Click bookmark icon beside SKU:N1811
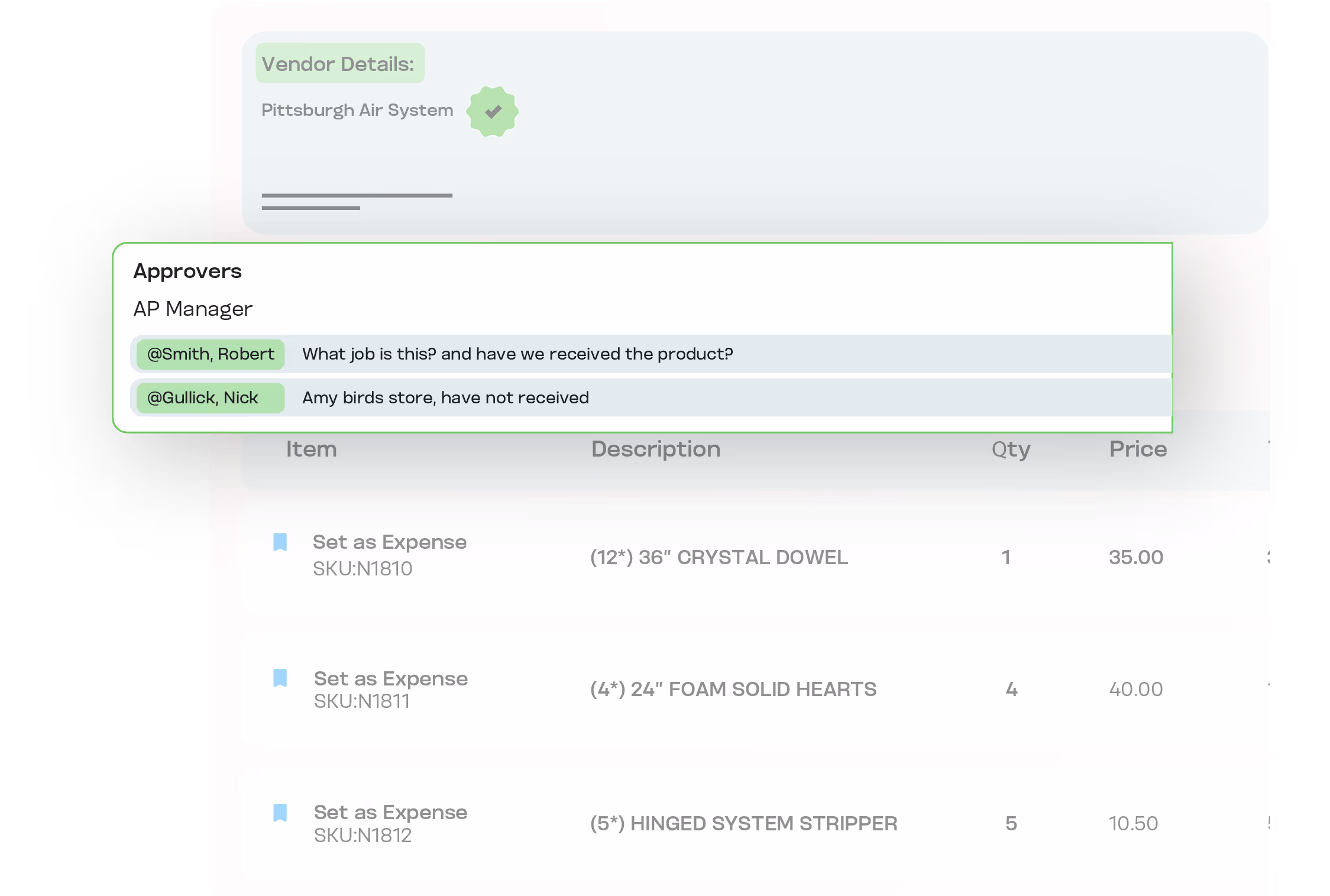Screen dimensions: 1330x896 point(280,678)
